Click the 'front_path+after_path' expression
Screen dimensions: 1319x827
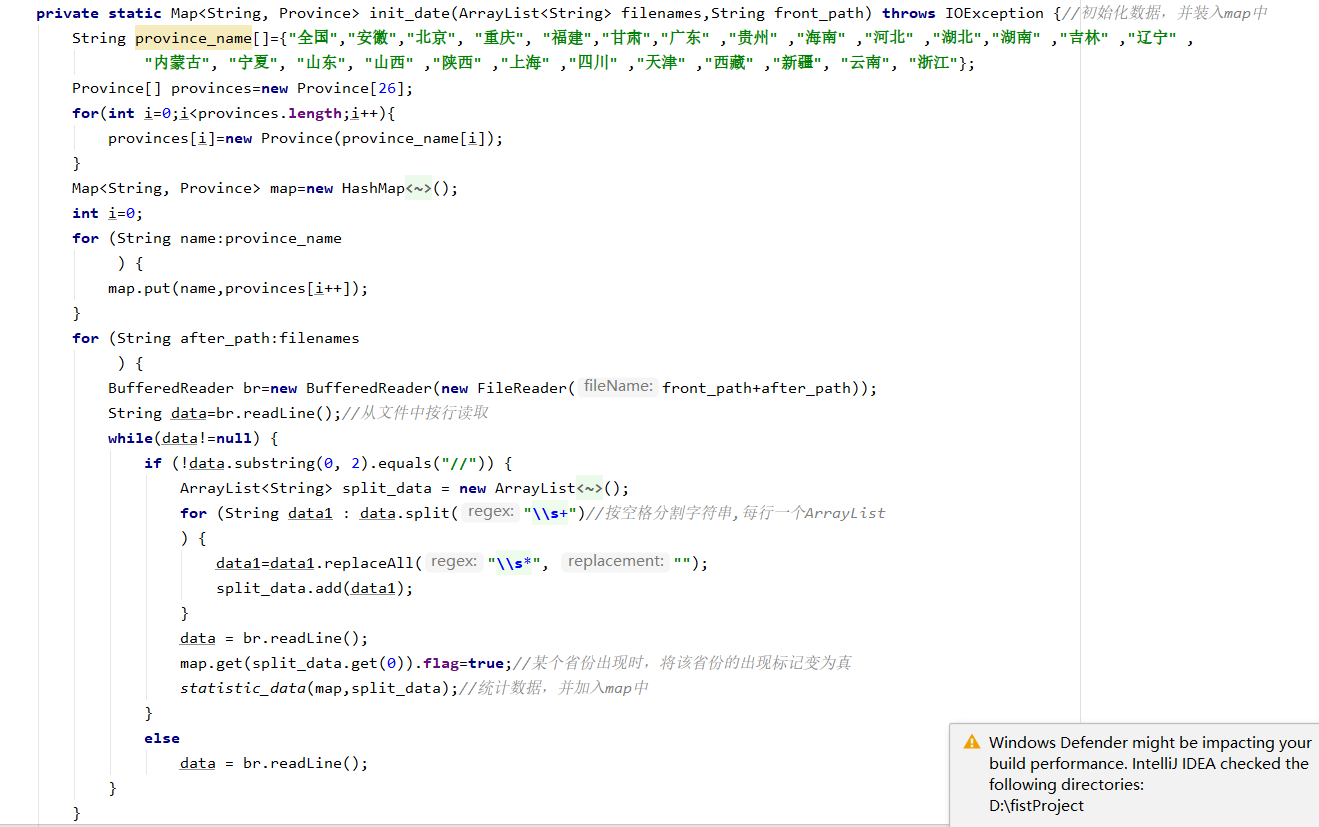(756, 388)
